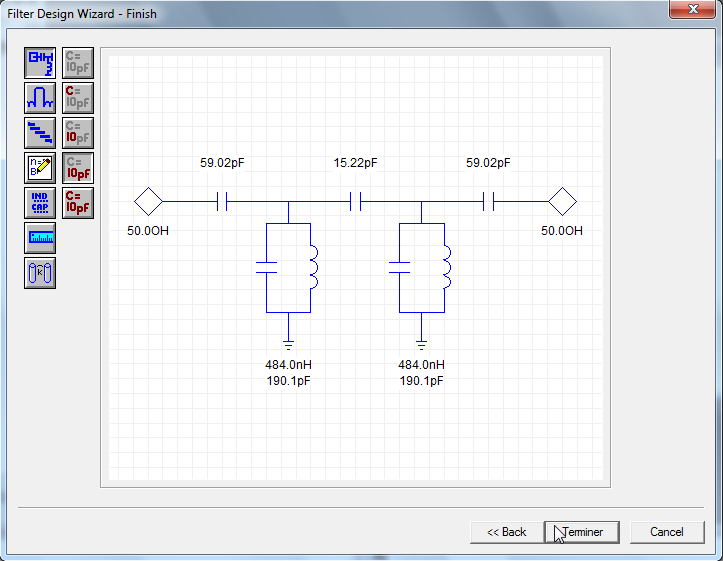
Task: Click red C with gray 10pF icon
Action: (x=77, y=98)
